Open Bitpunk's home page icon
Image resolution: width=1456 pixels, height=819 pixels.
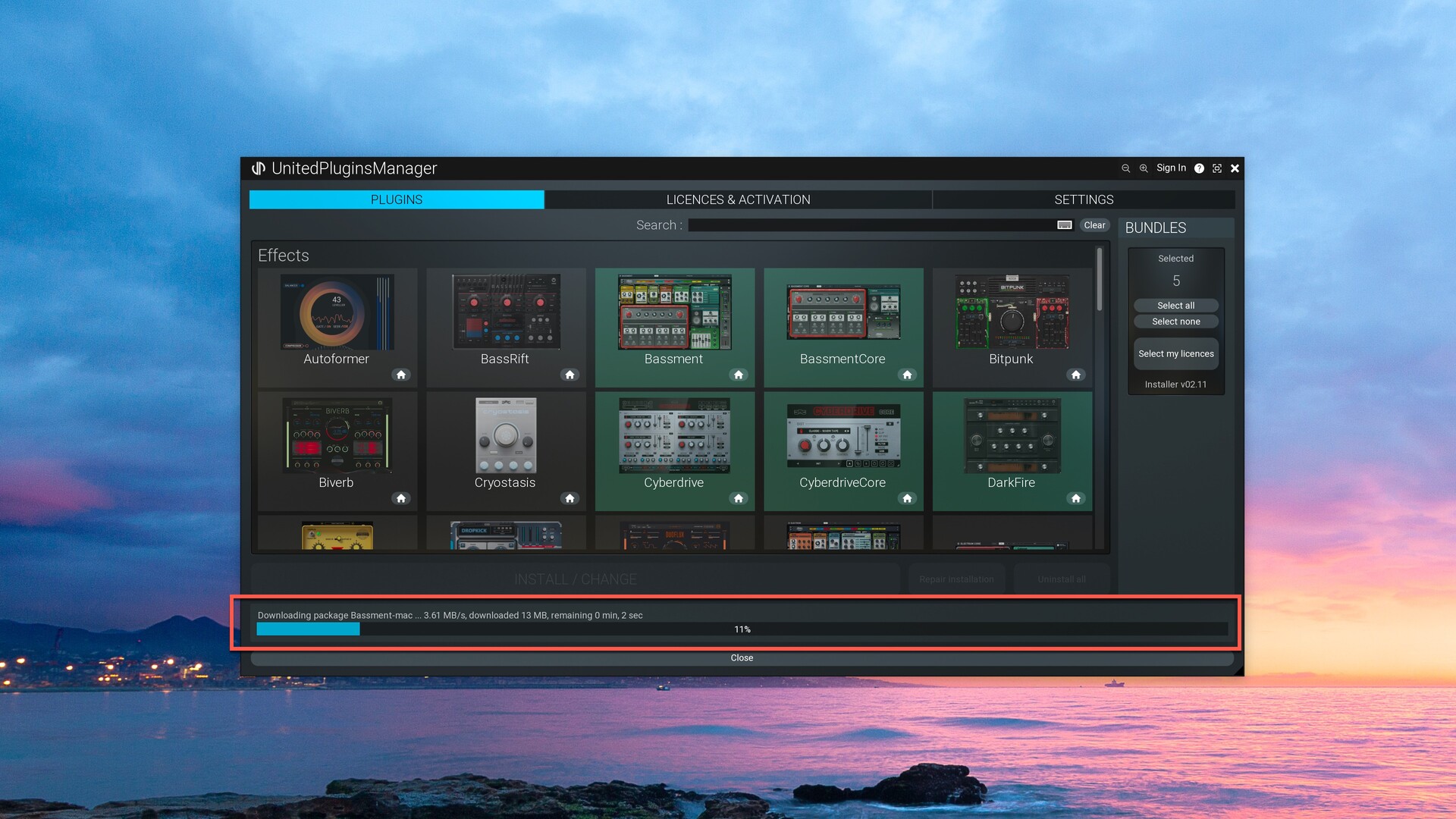click(x=1075, y=375)
